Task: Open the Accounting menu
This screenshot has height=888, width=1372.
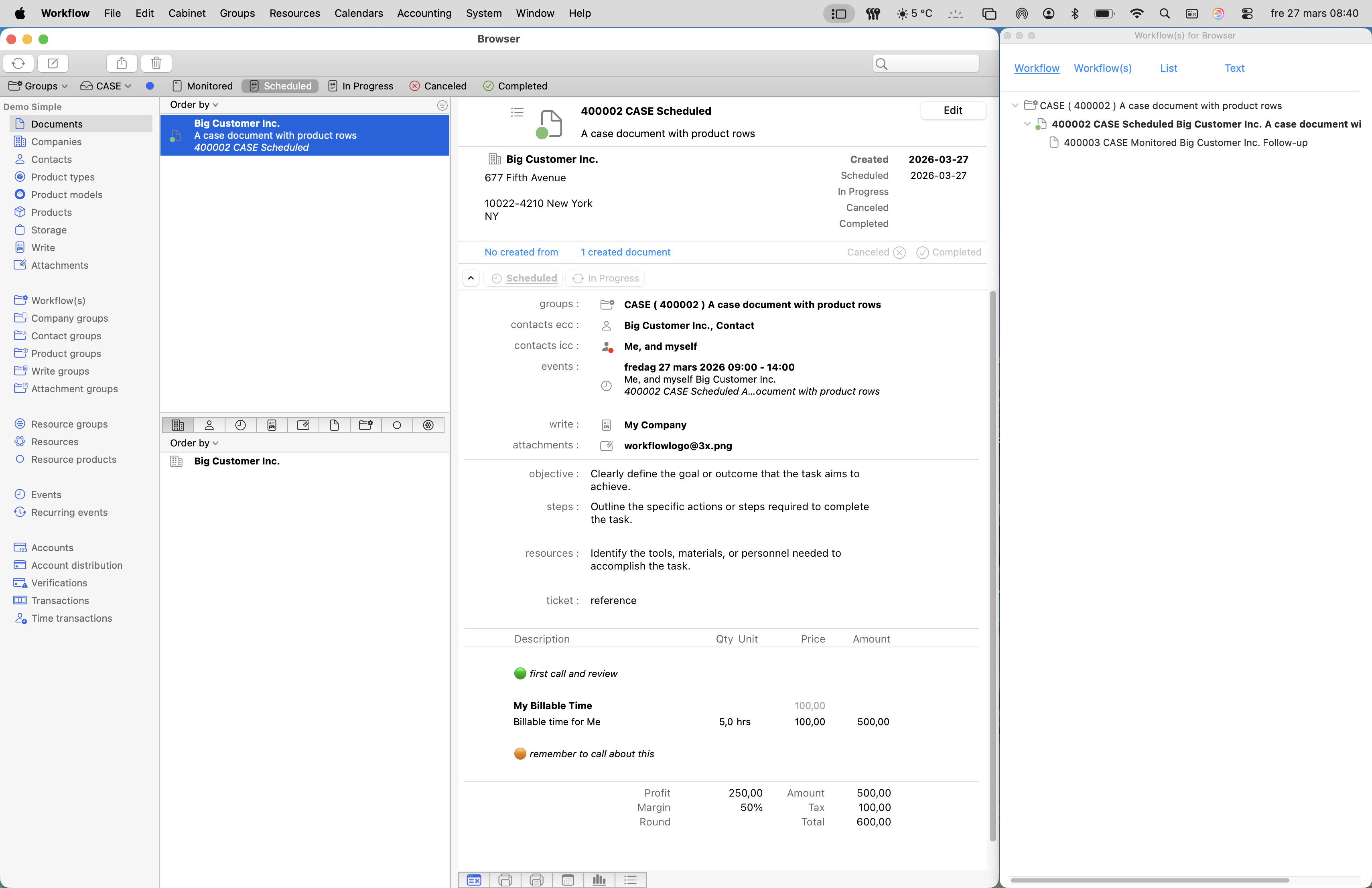Action: click(424, 13)
